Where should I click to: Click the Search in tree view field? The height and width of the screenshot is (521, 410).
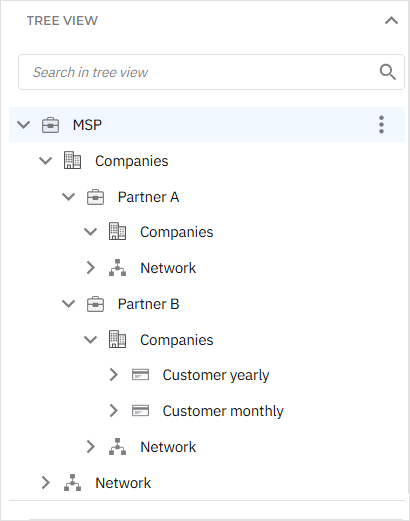point(211,72)
